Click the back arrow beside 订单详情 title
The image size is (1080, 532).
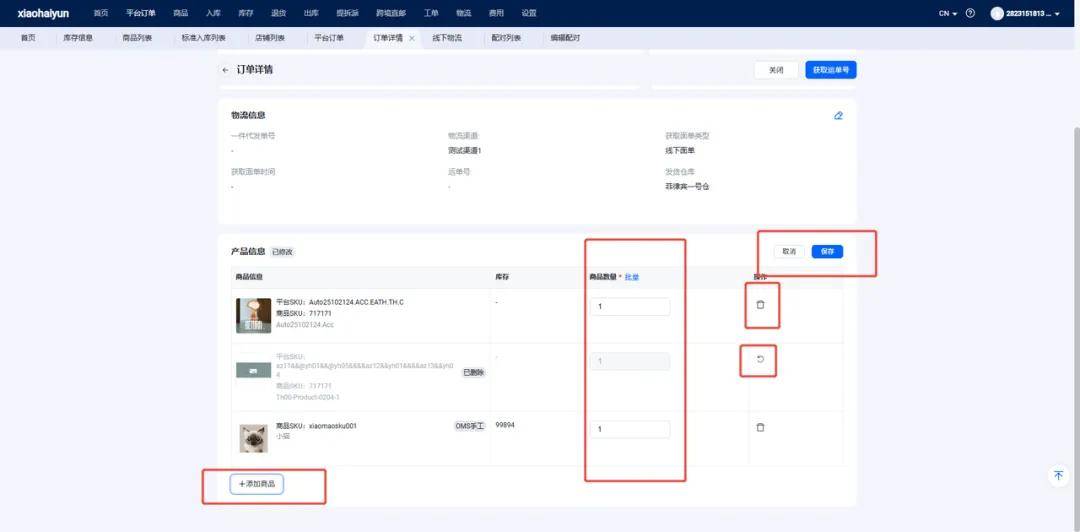pos(225,70)
